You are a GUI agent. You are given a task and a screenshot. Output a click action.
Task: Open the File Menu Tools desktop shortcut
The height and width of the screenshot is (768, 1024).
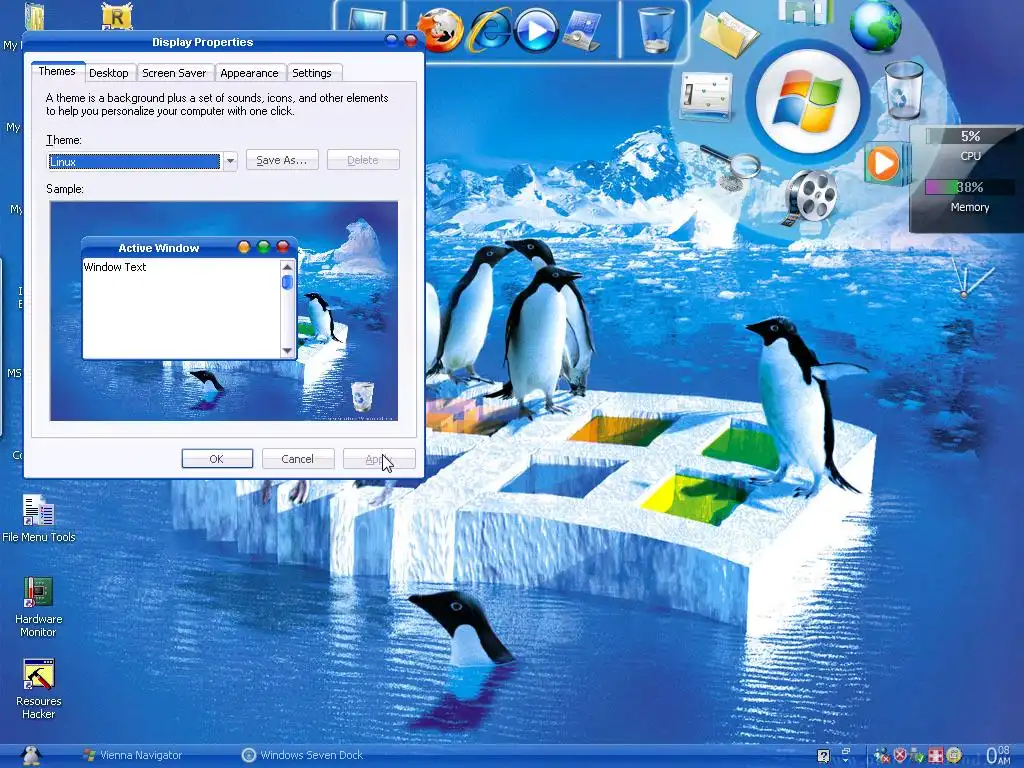click(39, 519)
